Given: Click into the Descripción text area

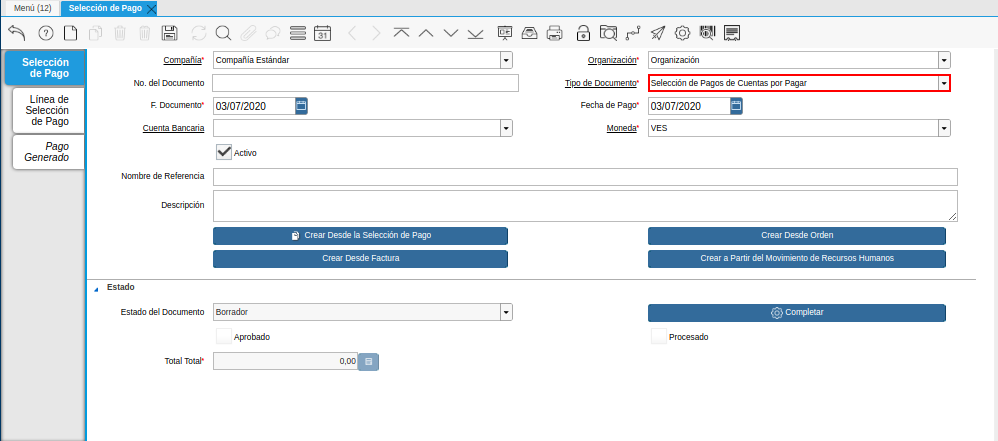Looking at the screenshot, I should coord(585,206).
